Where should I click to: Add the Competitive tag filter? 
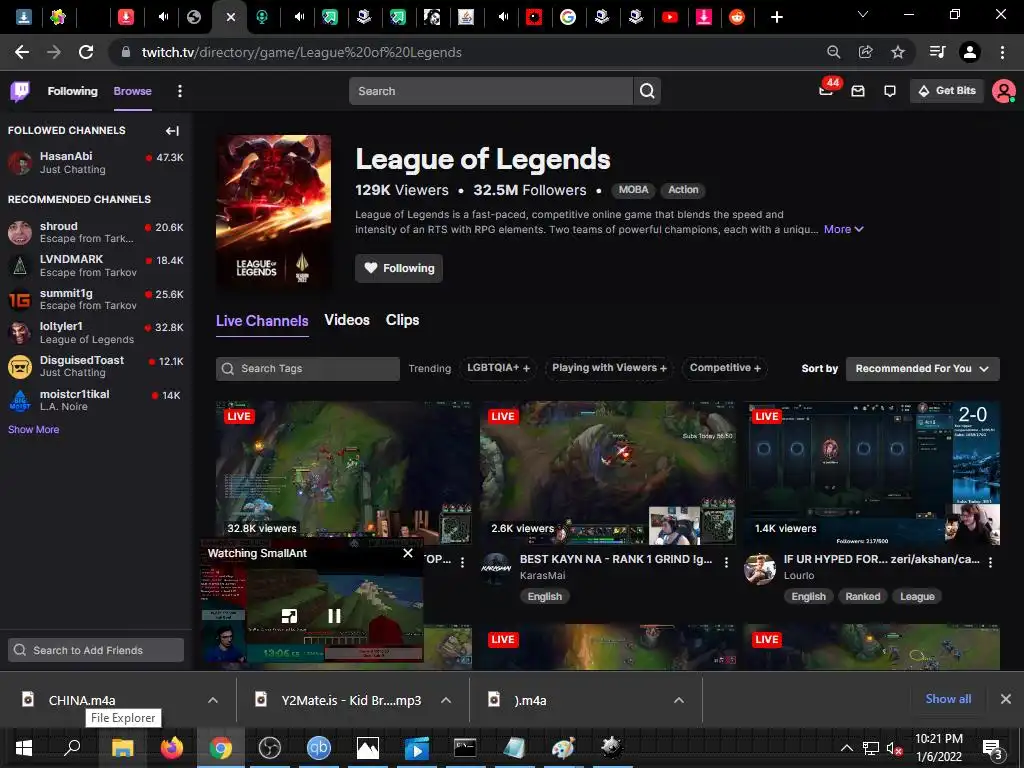click(725, 368)
